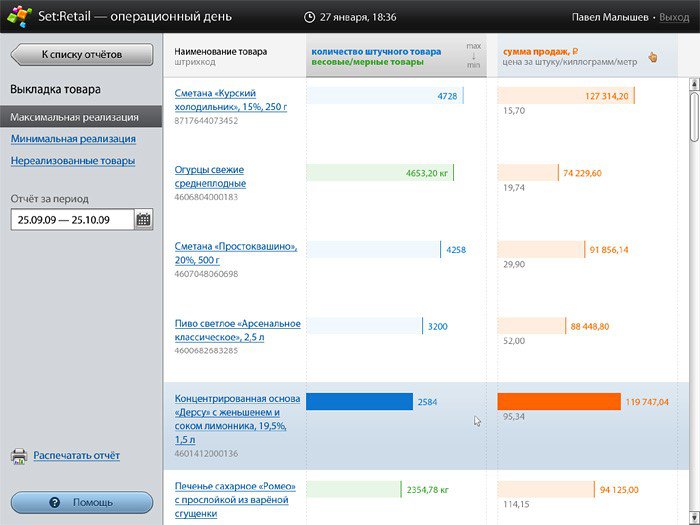Image resolution: width=700 pixels, height=525 pixels.
Task: Open the Минимальная реализация report
Action: click(x=73, y=139)
